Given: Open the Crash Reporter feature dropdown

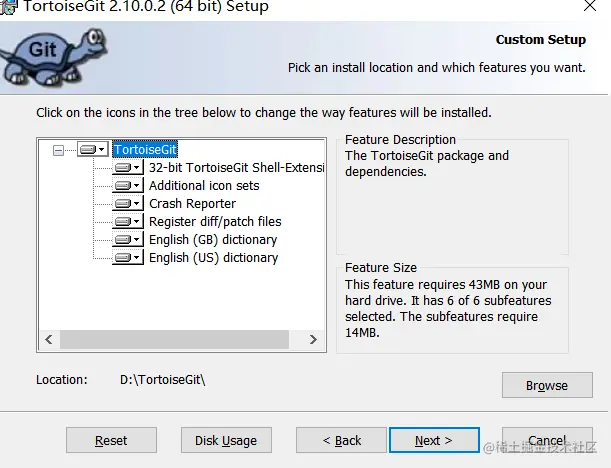Looking at the screenshot, I should 128,203.
